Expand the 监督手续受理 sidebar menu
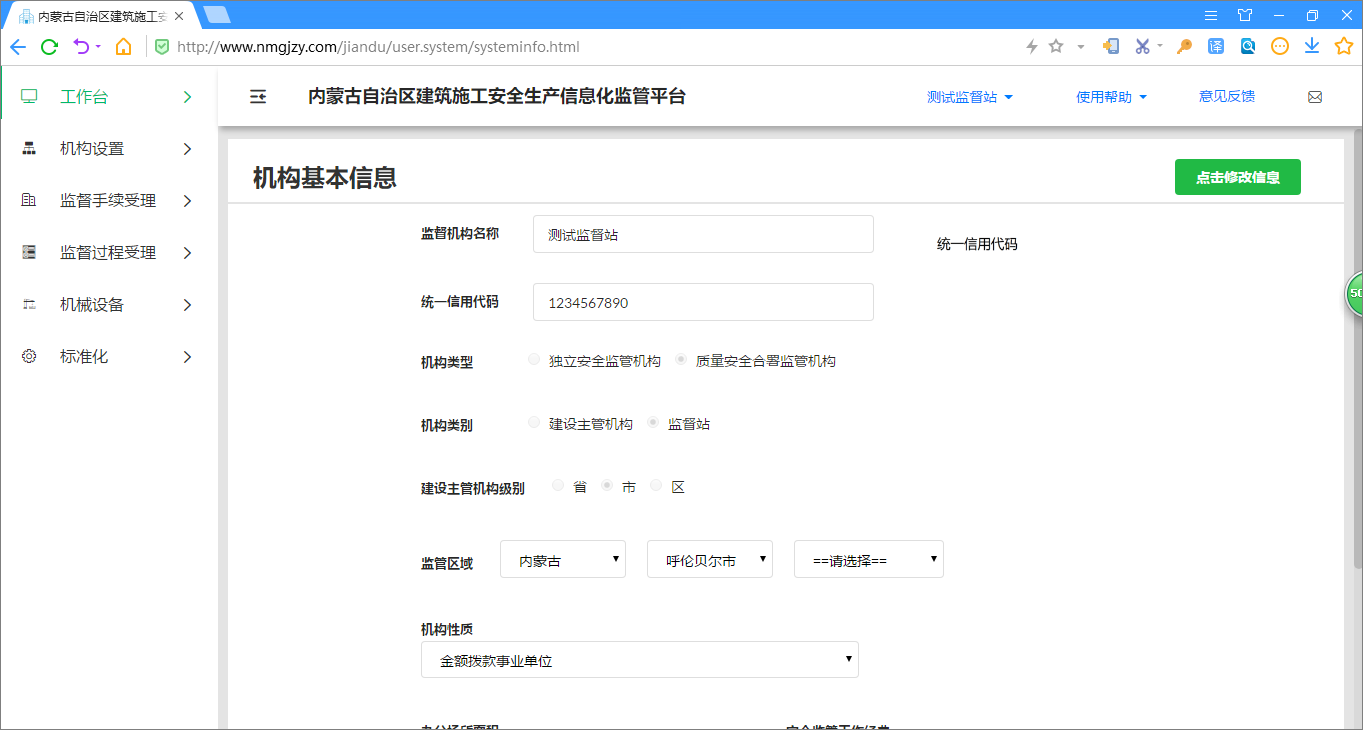Image resolution: width=1363 pixels, height=730 pixels. click(108, 201)
